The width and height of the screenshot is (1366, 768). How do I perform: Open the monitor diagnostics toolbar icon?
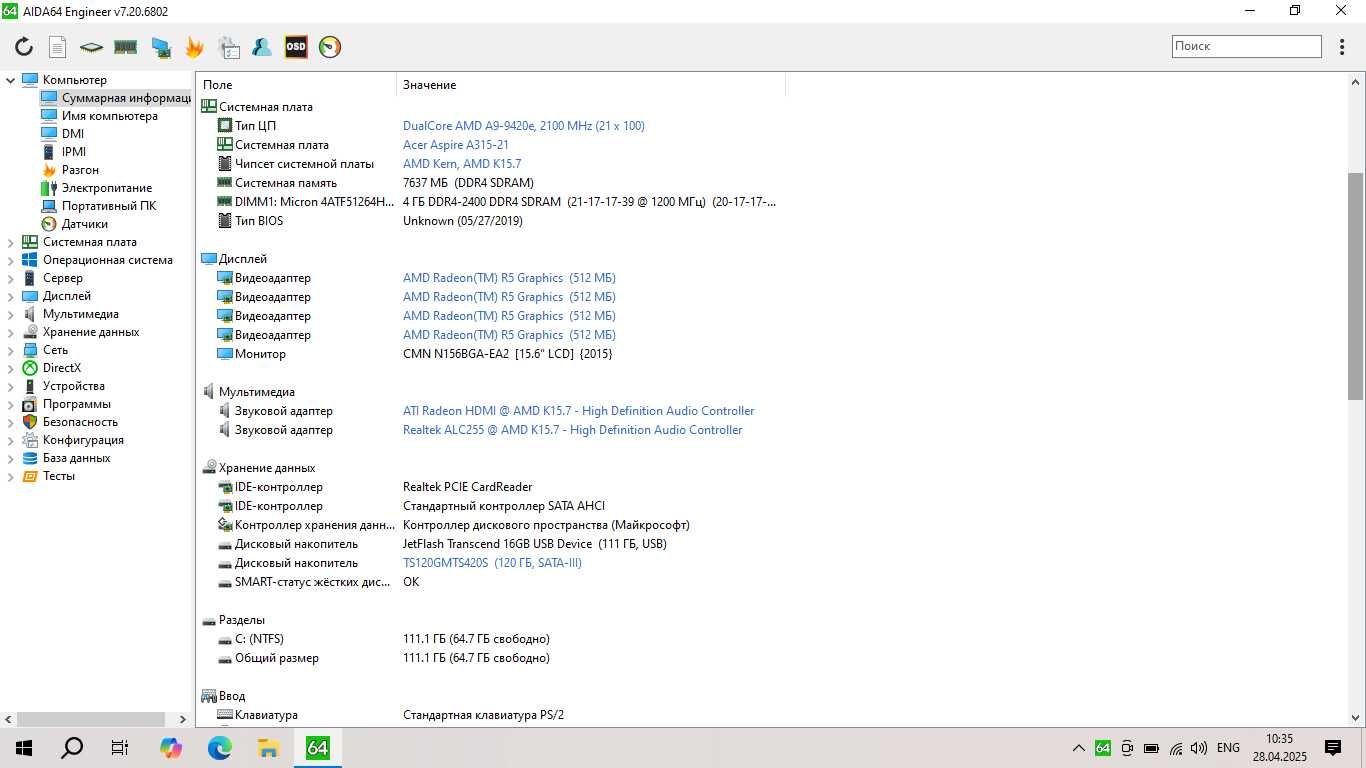(160, 47)
